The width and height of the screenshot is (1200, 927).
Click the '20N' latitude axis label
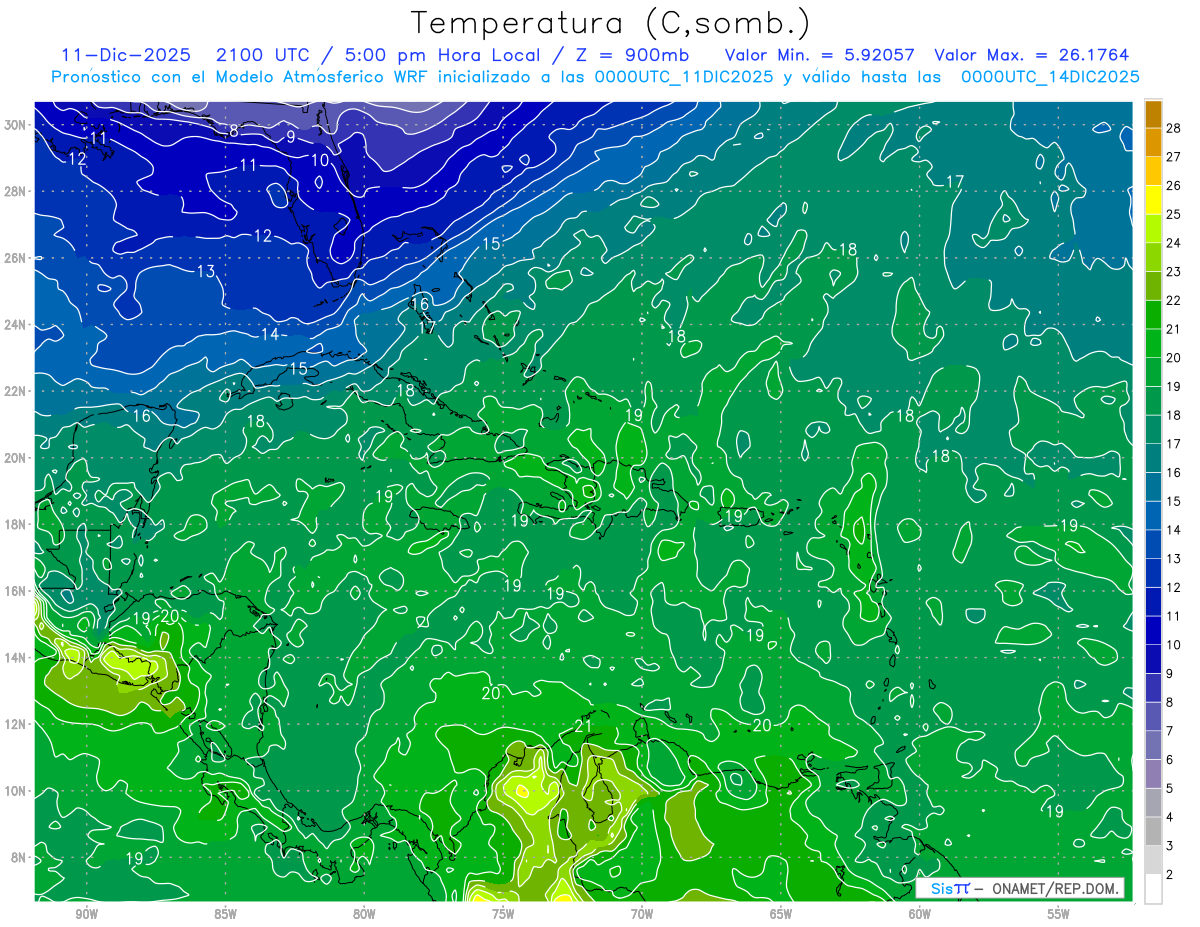[x=17, y=457]
